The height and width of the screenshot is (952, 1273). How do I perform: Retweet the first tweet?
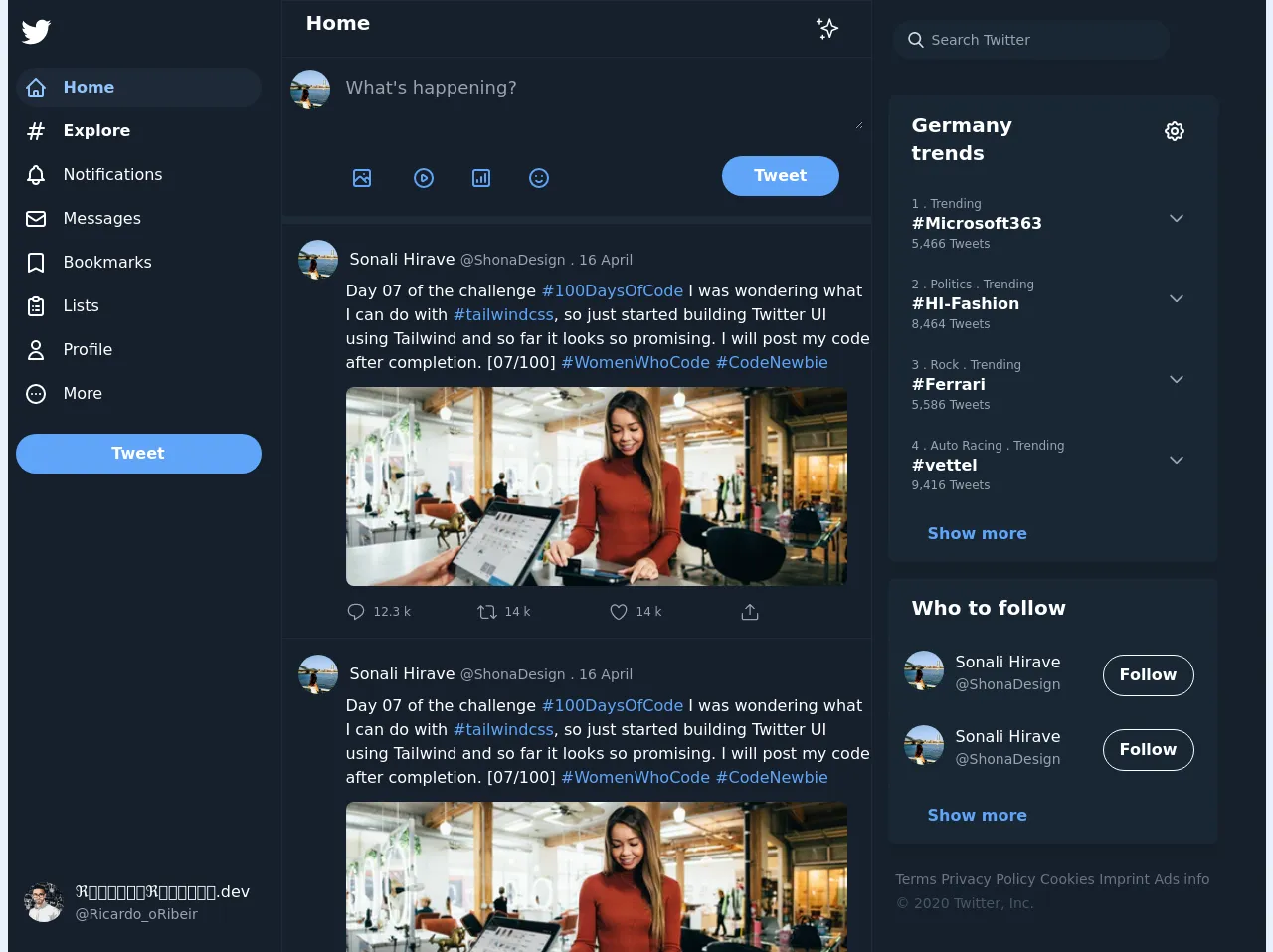487,612
